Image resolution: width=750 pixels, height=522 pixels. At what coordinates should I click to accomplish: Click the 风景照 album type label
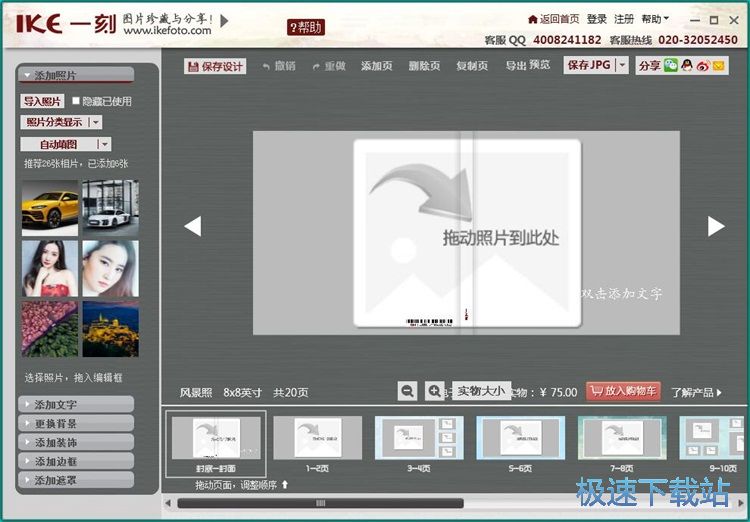tap(196, 392)
